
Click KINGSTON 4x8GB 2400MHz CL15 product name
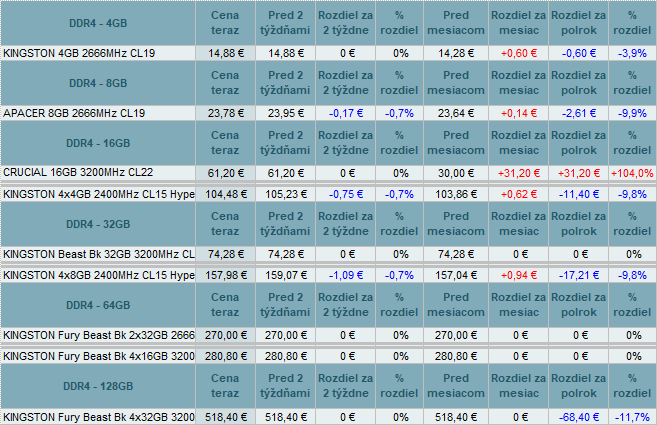99,275
